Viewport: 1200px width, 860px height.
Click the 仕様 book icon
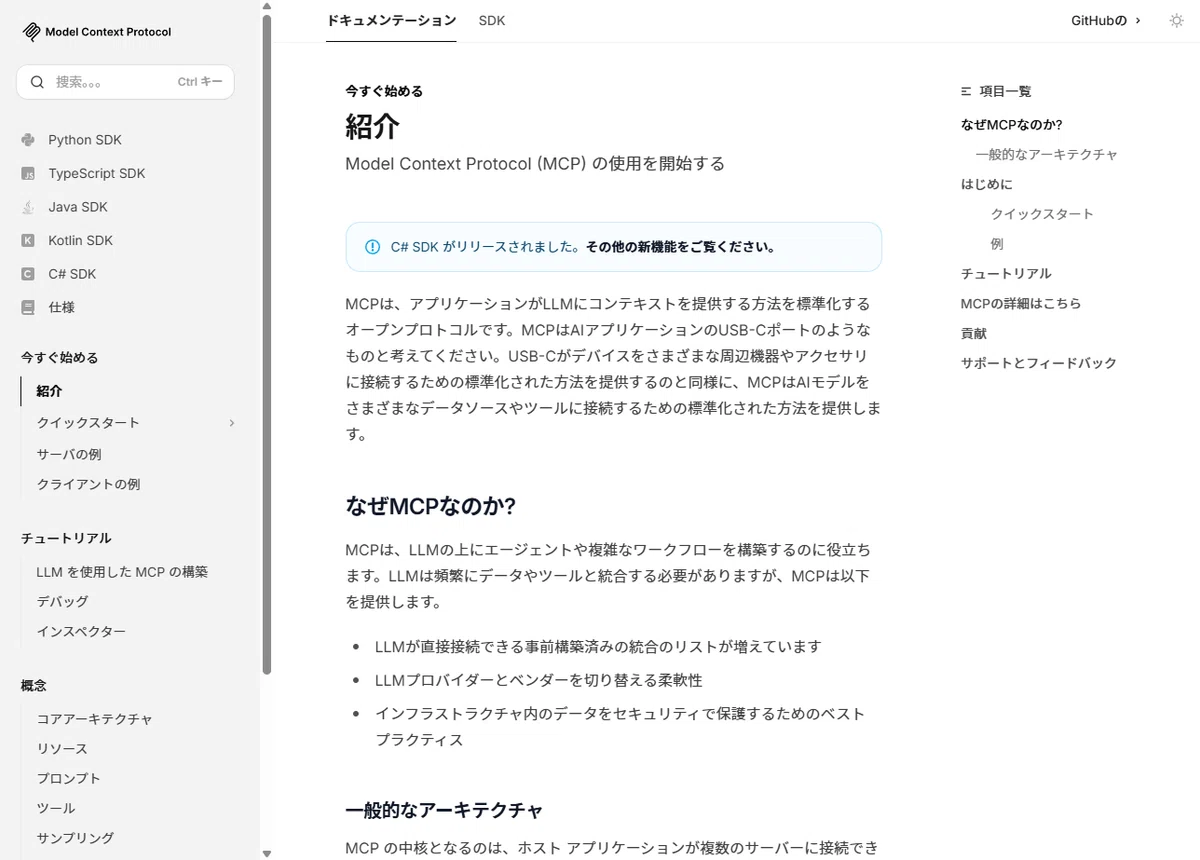pyautogui.click(x=28, y=308)
